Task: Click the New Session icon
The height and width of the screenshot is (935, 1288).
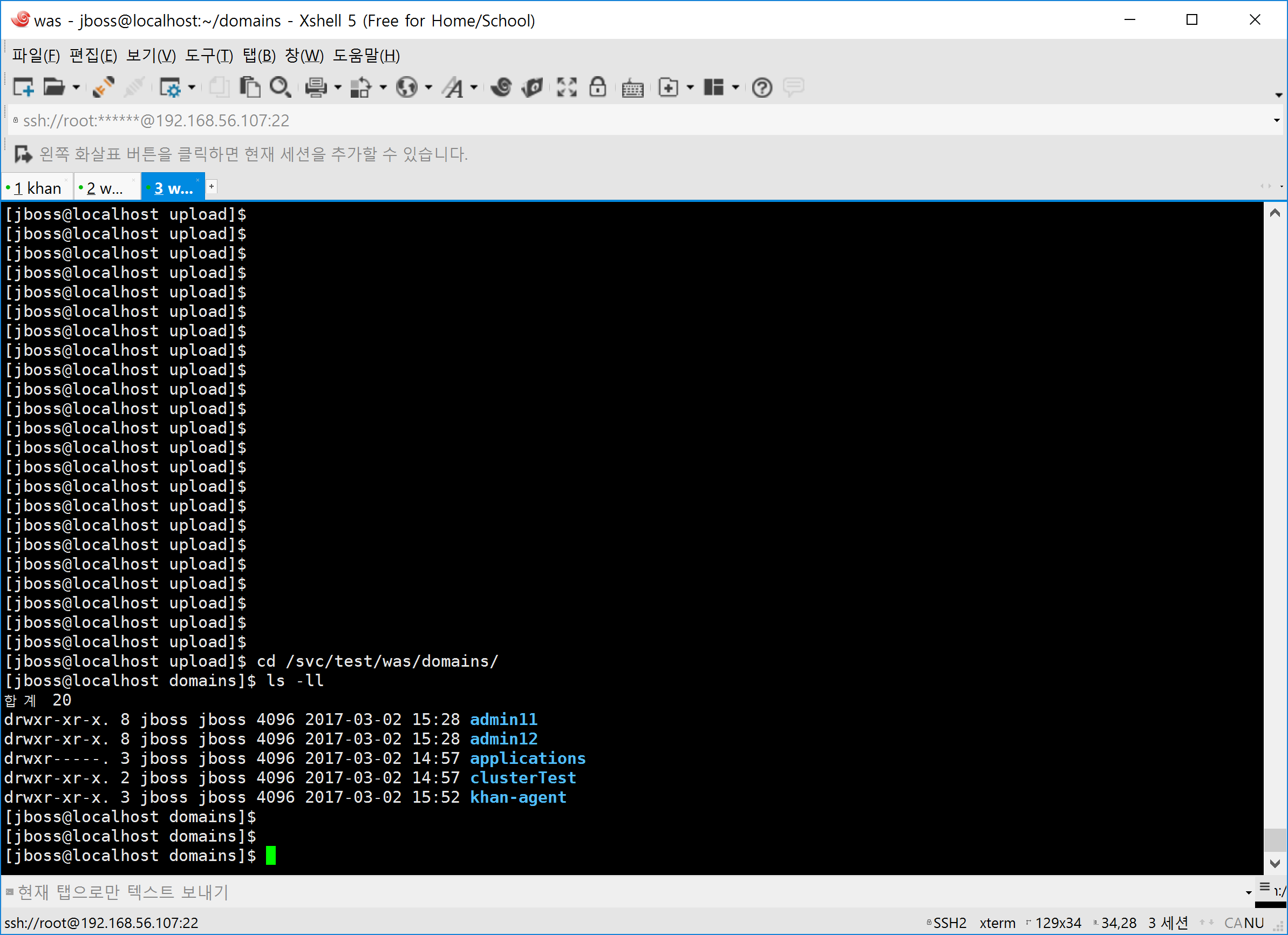Action: [23, 87]
